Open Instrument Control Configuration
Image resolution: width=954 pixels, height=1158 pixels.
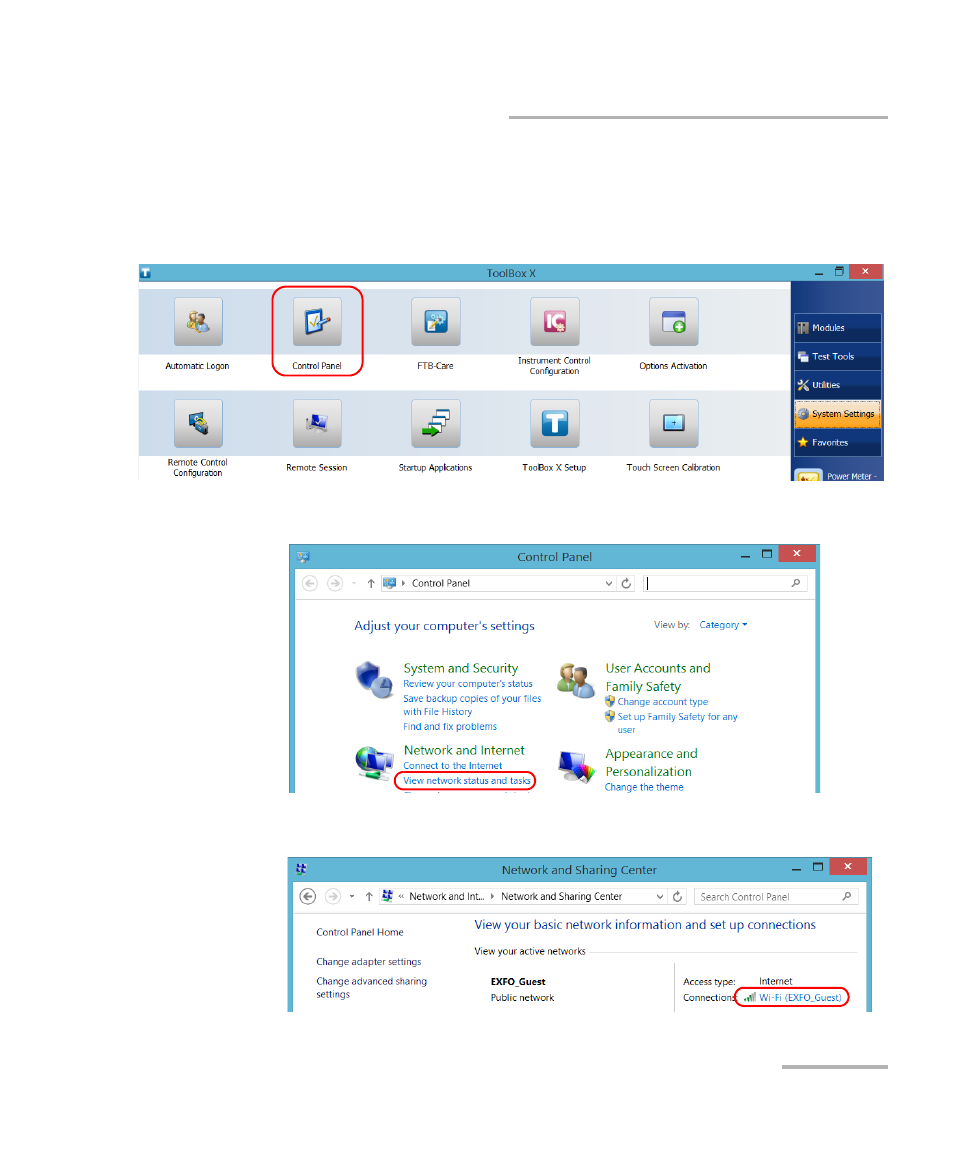click(555, 322)
